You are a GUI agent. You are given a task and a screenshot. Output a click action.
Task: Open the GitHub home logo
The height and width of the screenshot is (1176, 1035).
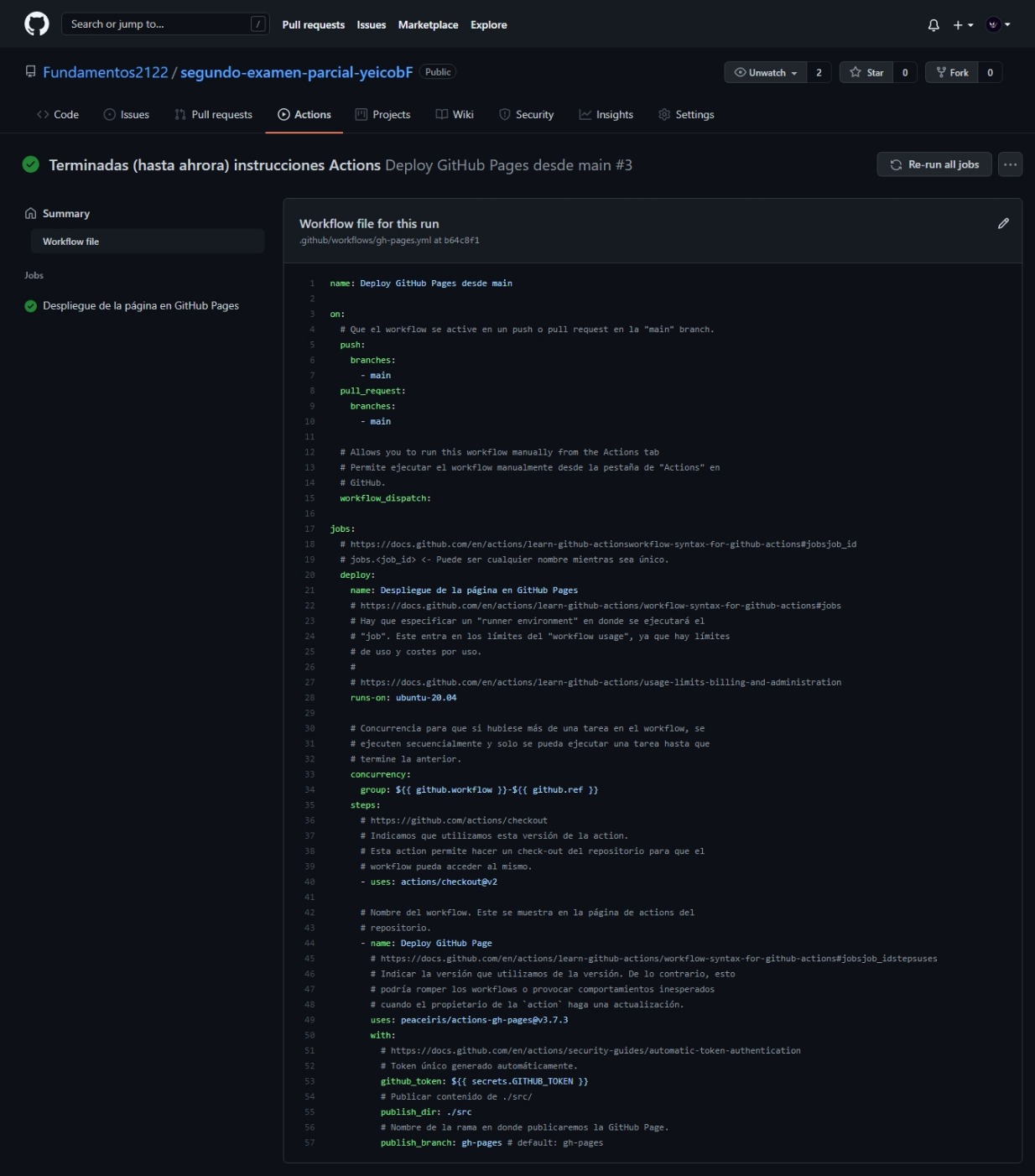tap(36, 24)
